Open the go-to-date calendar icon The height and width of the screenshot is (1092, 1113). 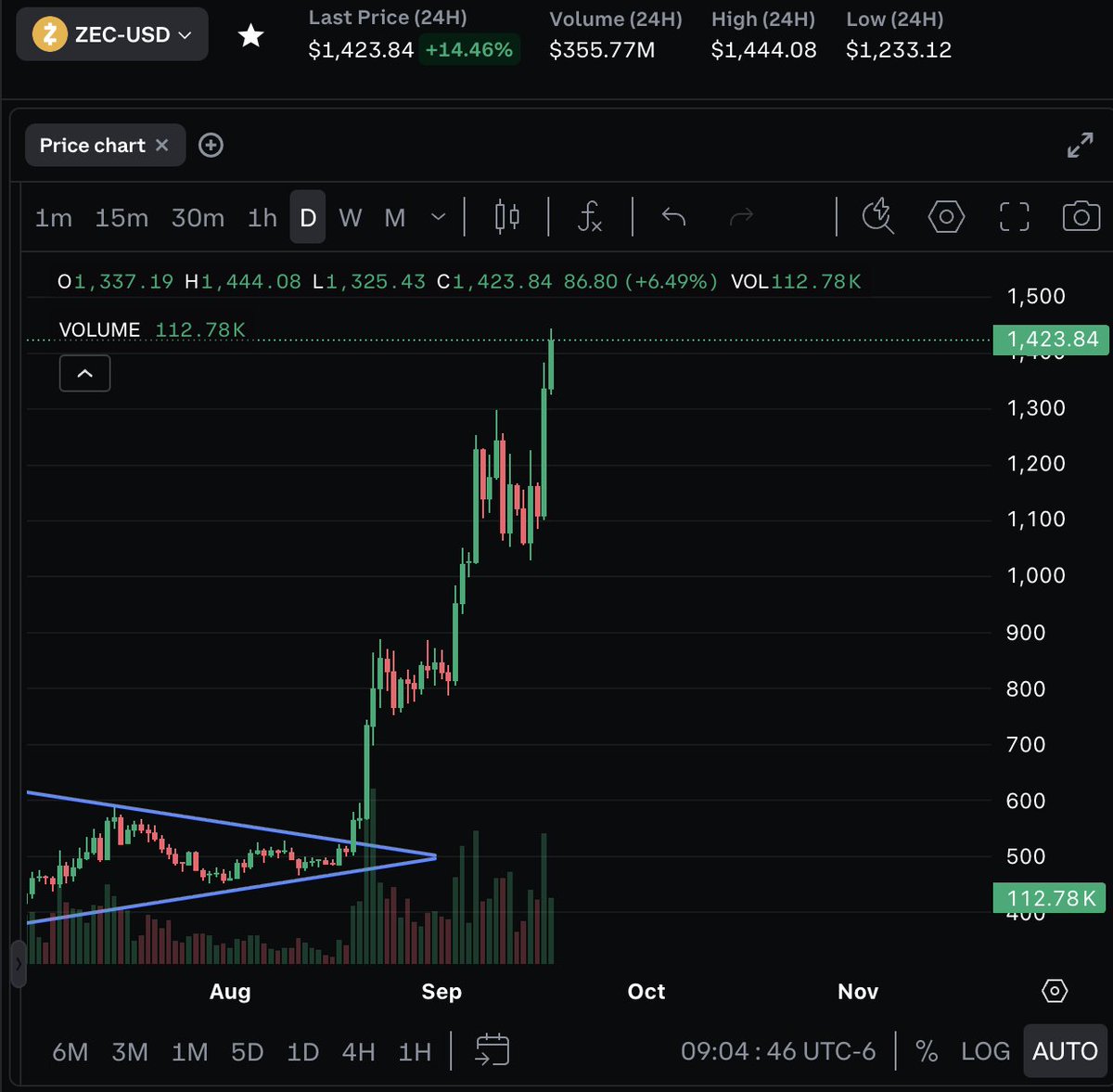click(x=493, y=1050)
